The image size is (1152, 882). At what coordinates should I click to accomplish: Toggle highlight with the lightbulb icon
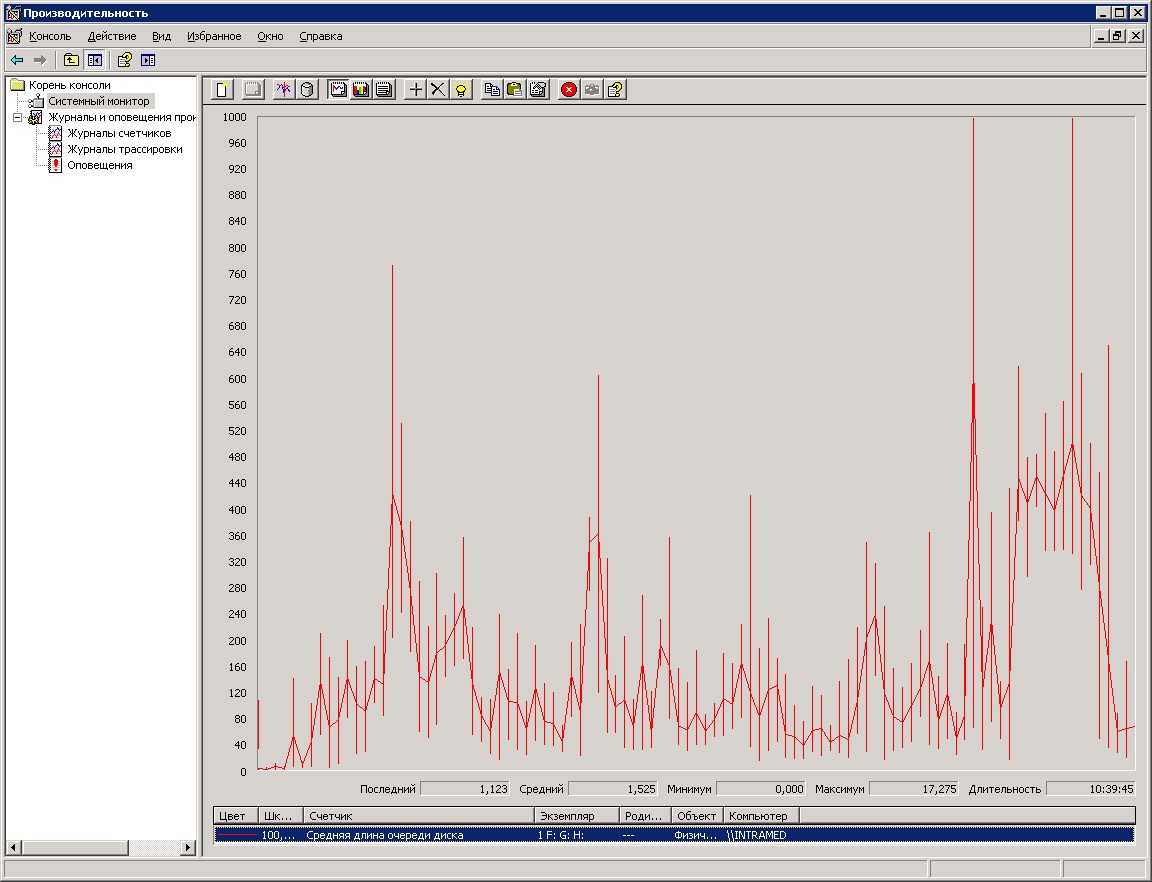click(x=460, y=89)
